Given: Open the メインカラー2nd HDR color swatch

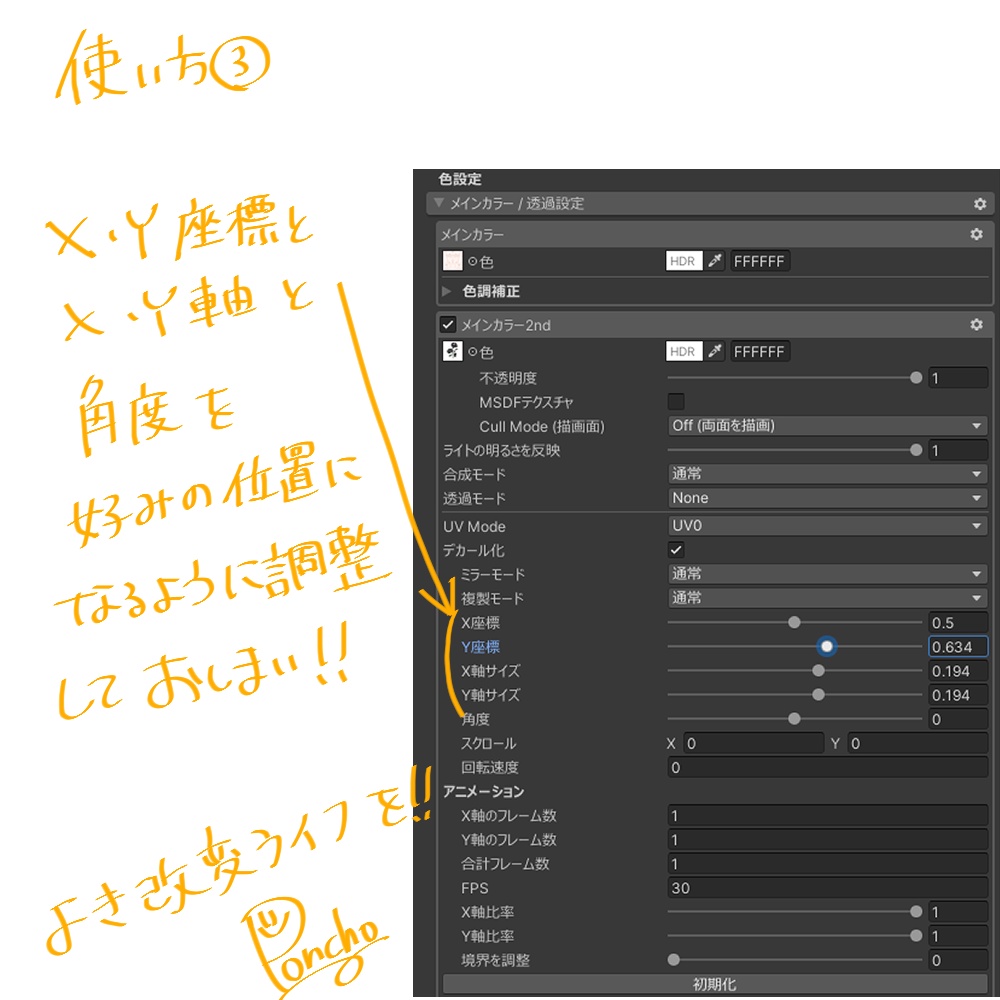Looking at the screenshot, I should pos(684,351).
